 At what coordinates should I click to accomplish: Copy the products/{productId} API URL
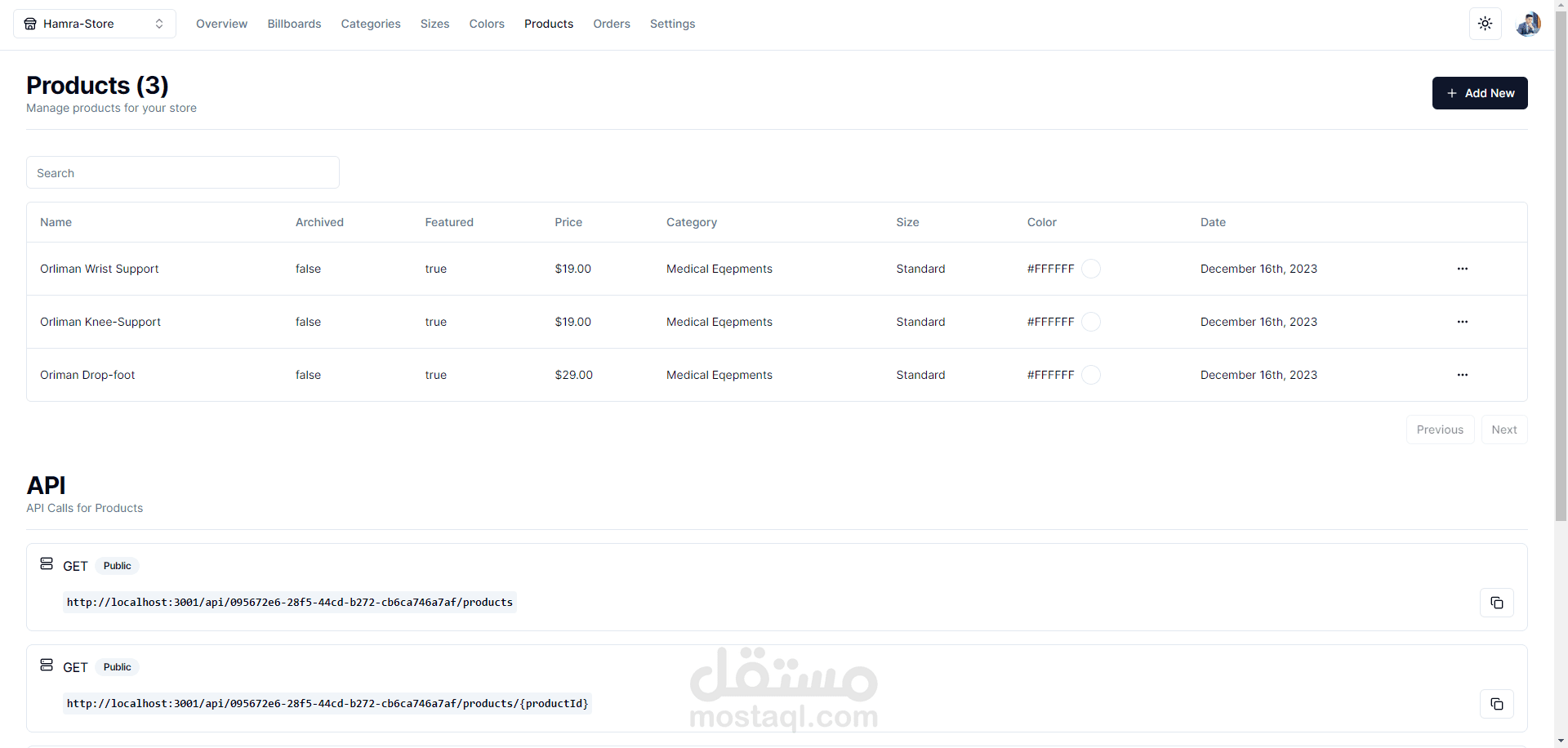pos(1496,704)
